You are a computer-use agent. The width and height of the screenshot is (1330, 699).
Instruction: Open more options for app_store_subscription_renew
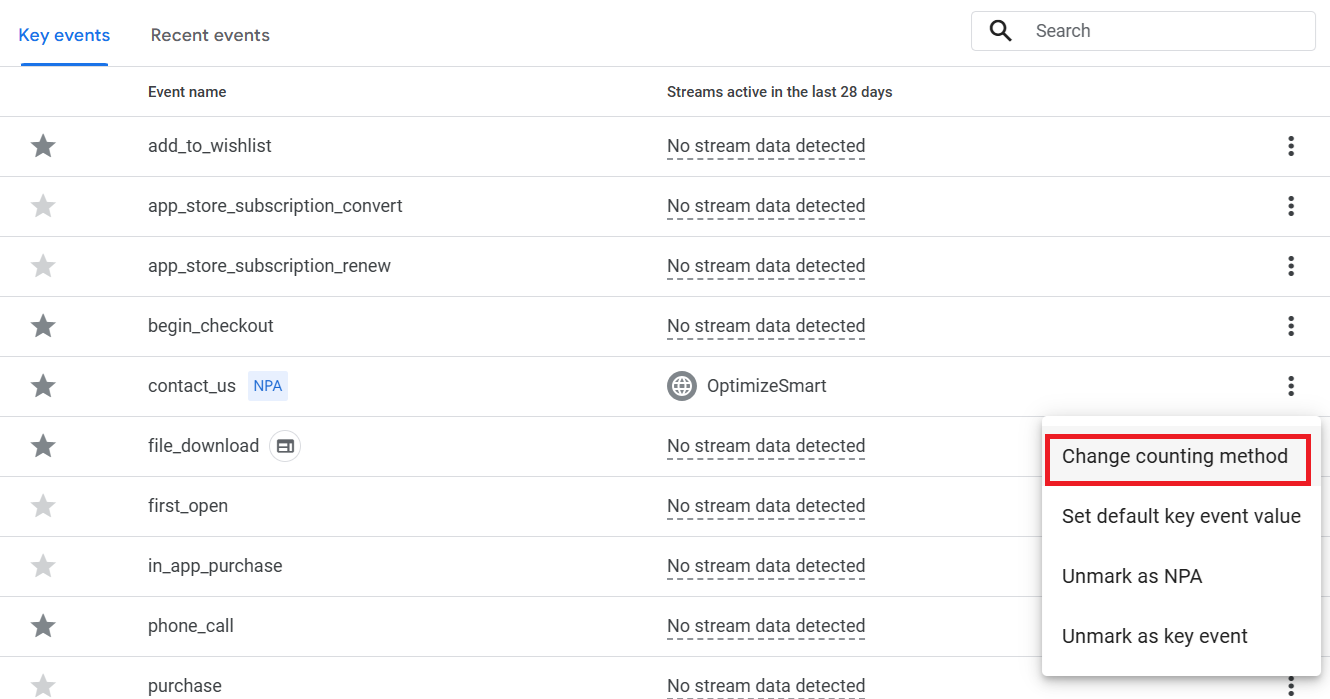pyautogui.click(x=1291, y=266)
